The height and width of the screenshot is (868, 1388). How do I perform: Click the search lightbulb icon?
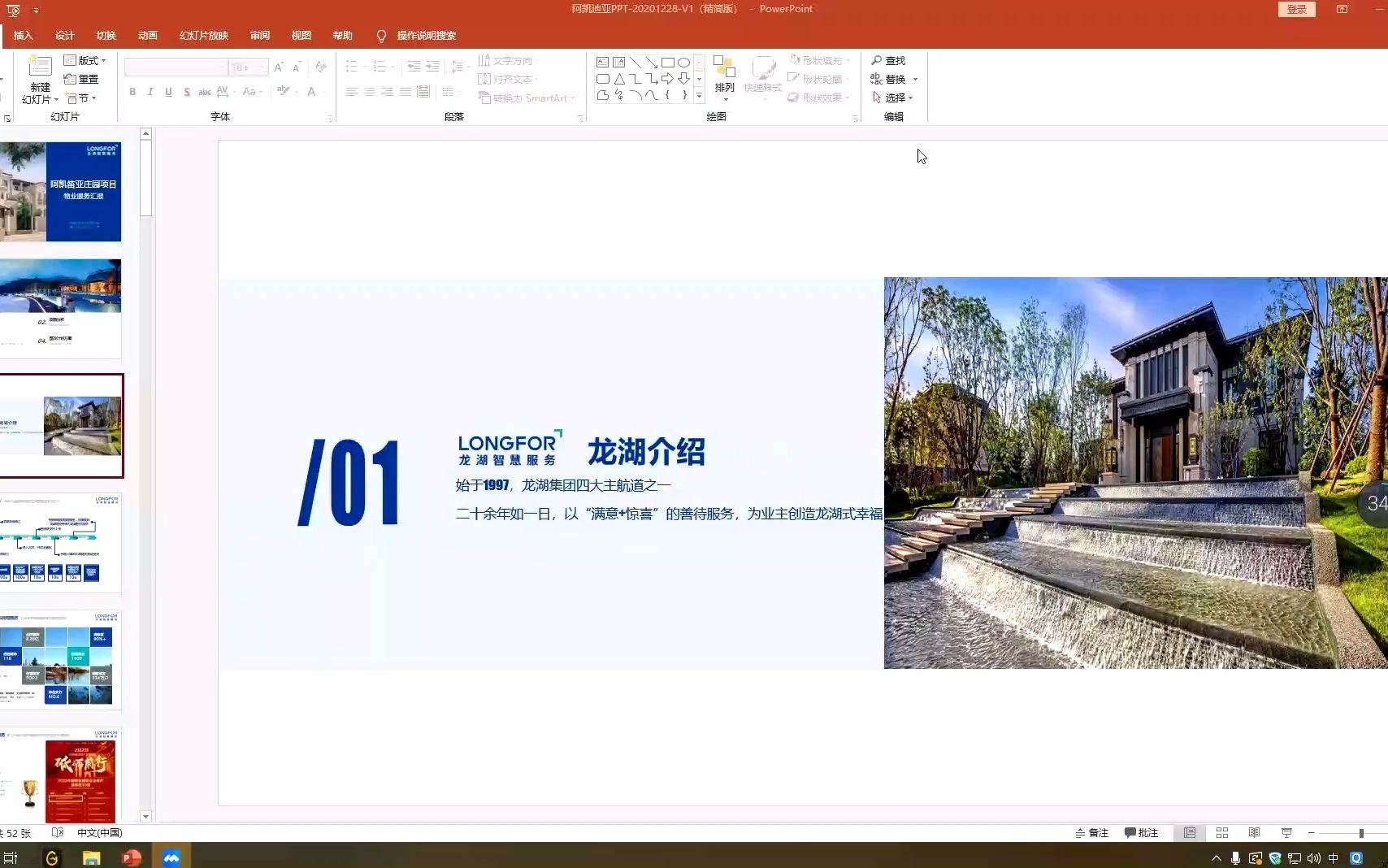click(x=381, y=36)
